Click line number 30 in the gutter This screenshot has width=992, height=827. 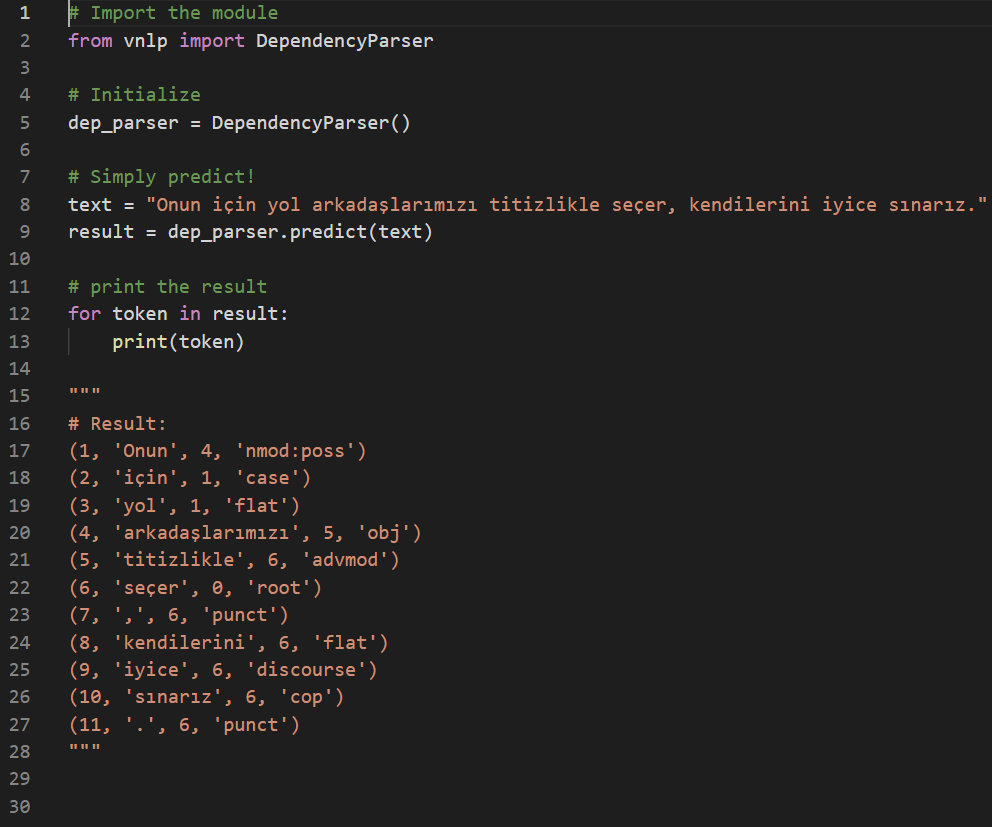pos(20,806)
